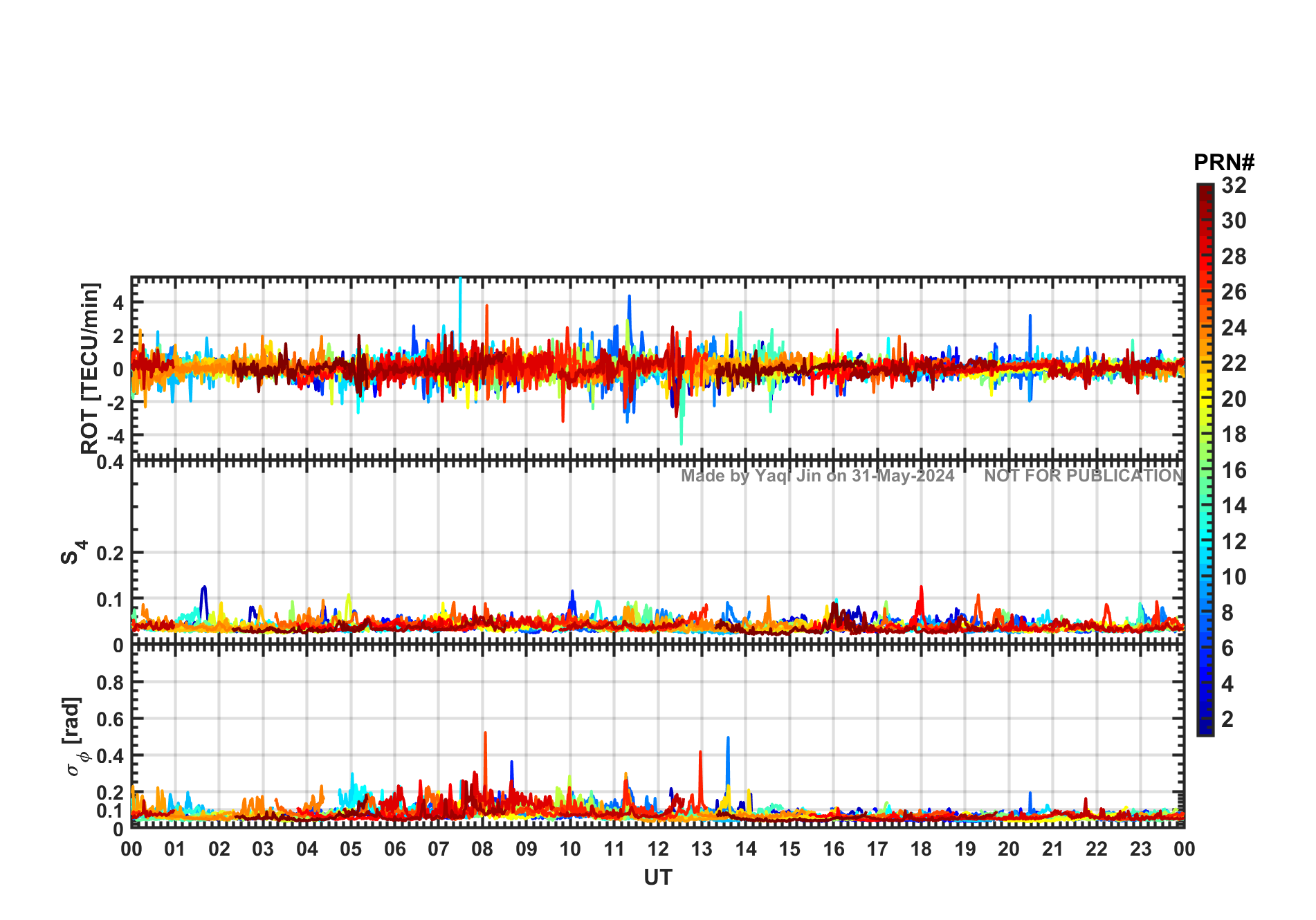Select hour 23 on the UT axis
This screenshot has height=920, width=1316.
1141,849
